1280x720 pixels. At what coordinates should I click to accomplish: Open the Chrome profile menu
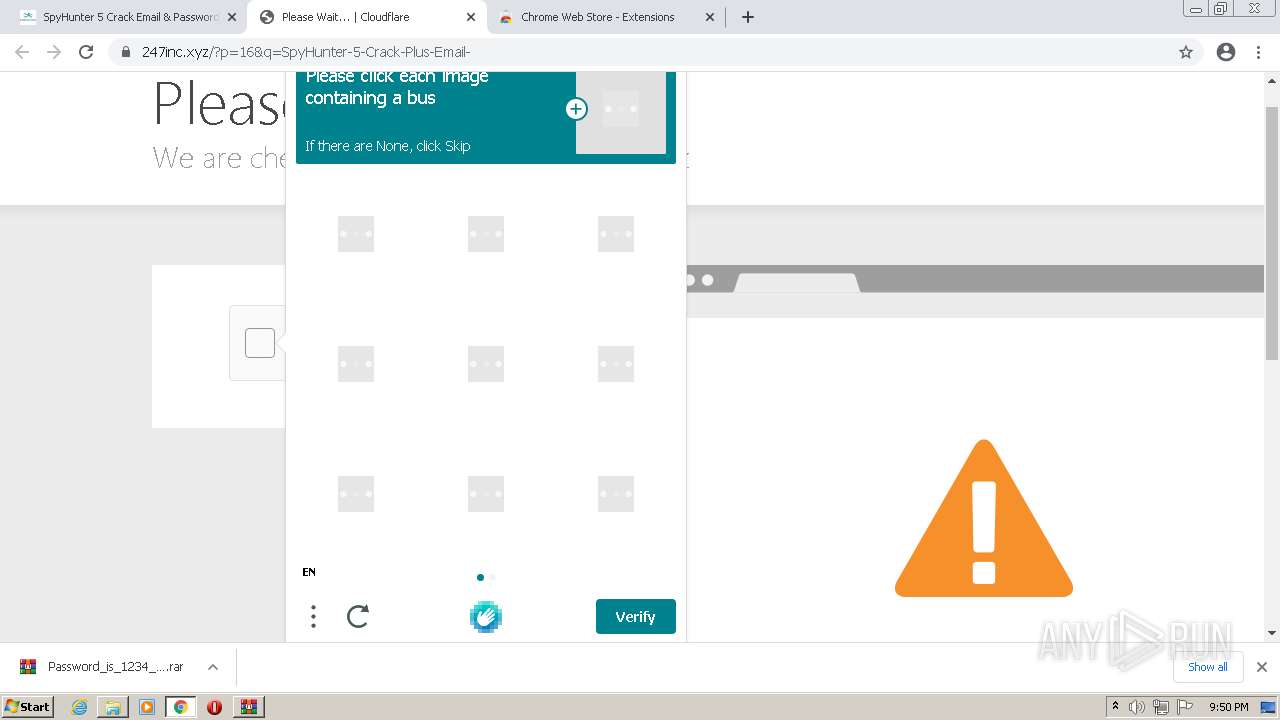coord(1226,52)
